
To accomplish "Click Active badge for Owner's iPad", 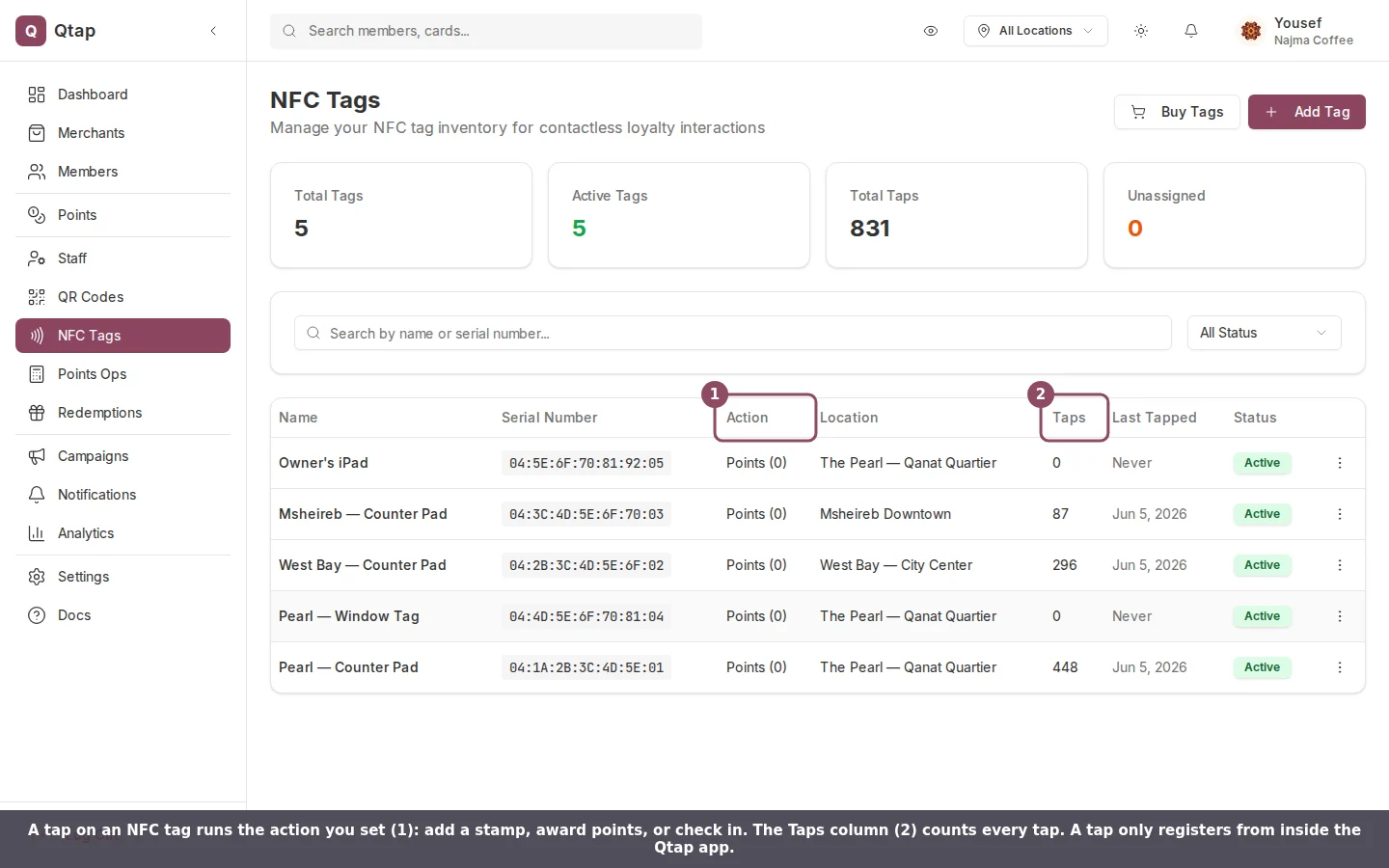I will click(x=1262, y=463).
